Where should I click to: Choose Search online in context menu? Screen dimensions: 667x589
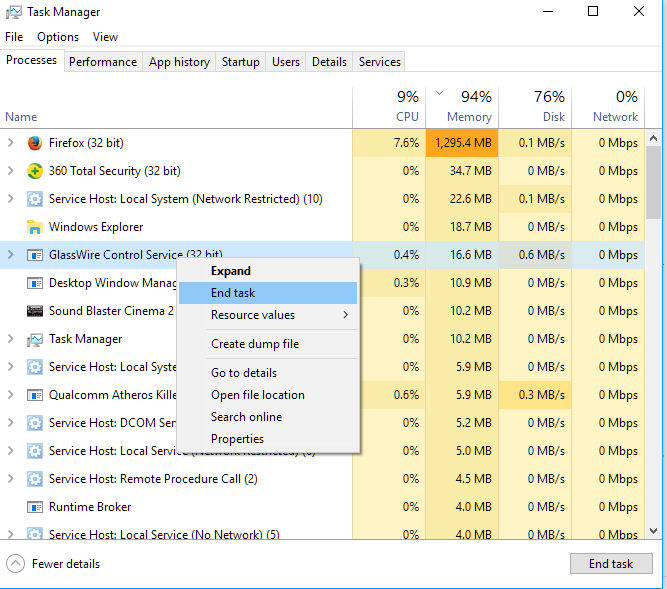pos(268,417)
